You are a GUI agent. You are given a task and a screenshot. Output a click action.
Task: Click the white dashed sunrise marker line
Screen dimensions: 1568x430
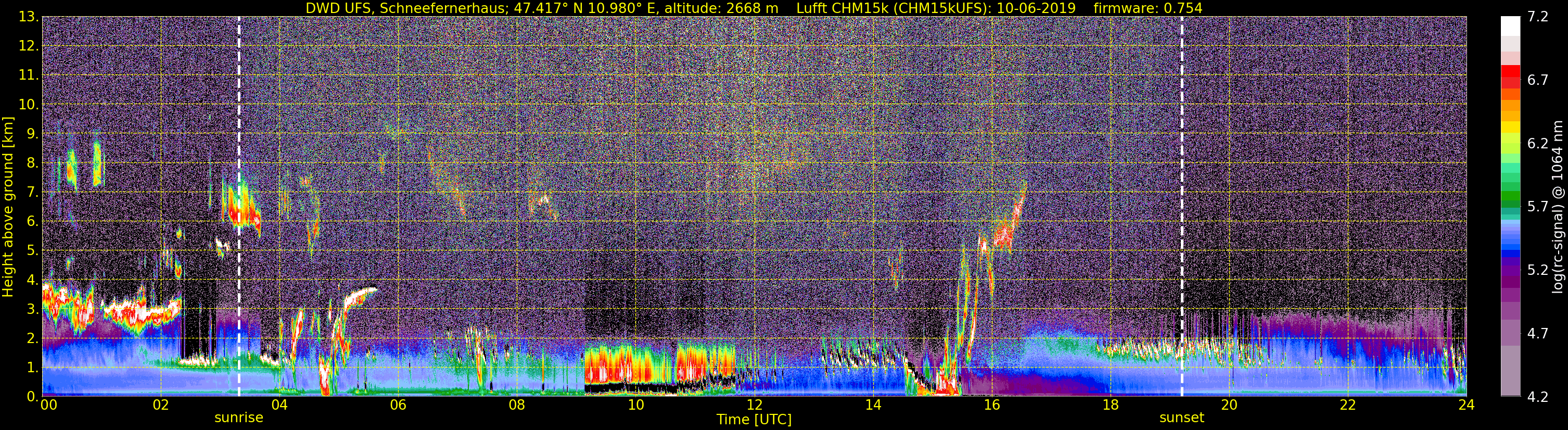tap(238, 207)
